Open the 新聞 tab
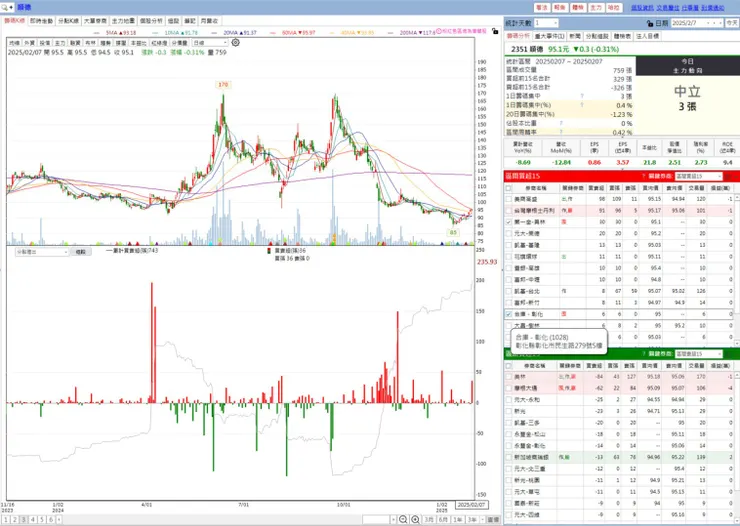The image size is (740, 526). click(575, 36)
